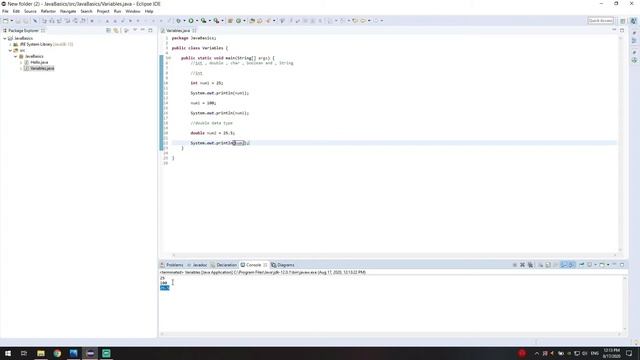Open the Help menu
Viewport: 640px width, 360px height.
tap(149, 11)
